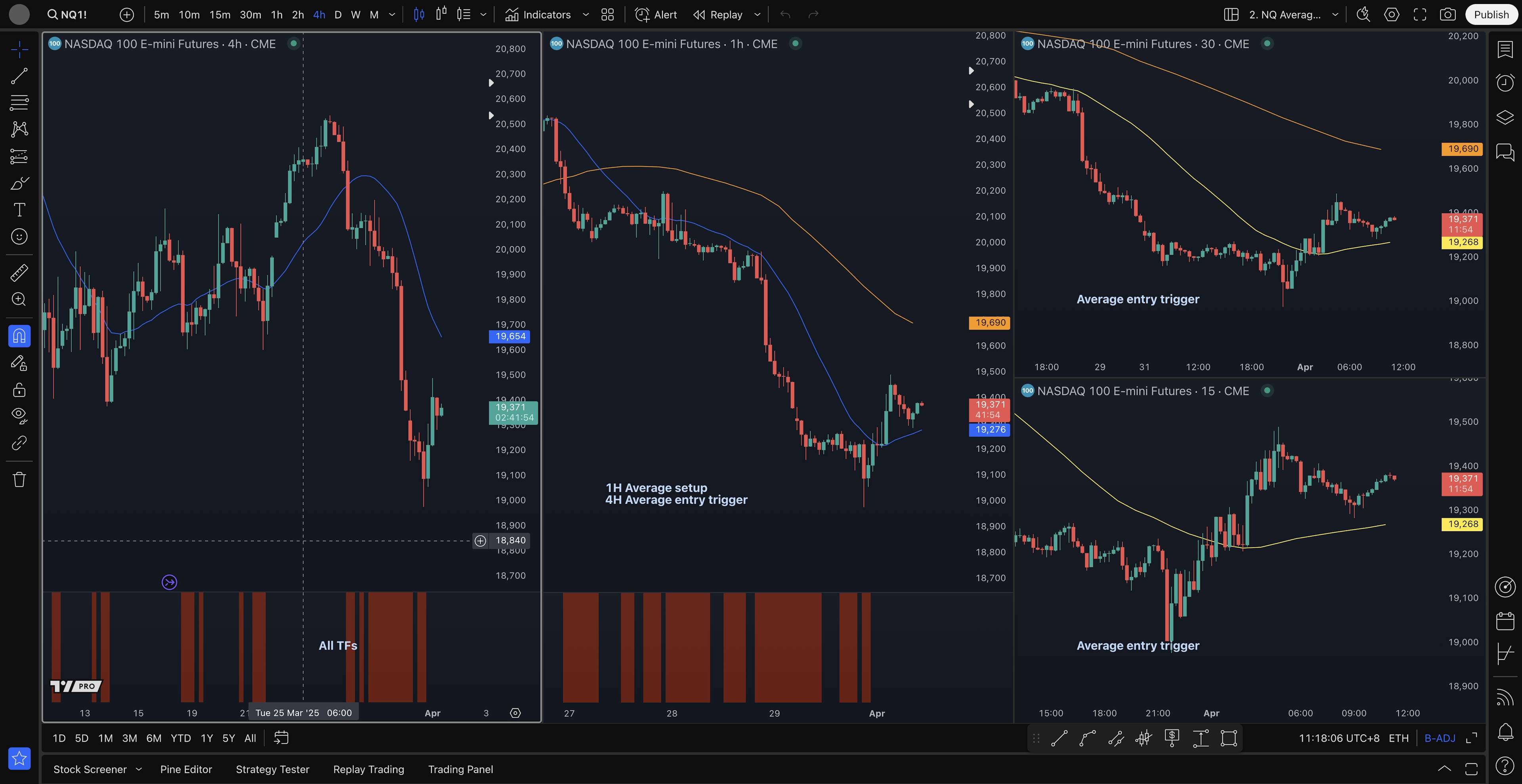Expand the timeframe interval dropdown arrow
The height and width of the screenshot is (784, 1522).
(392, 15)
